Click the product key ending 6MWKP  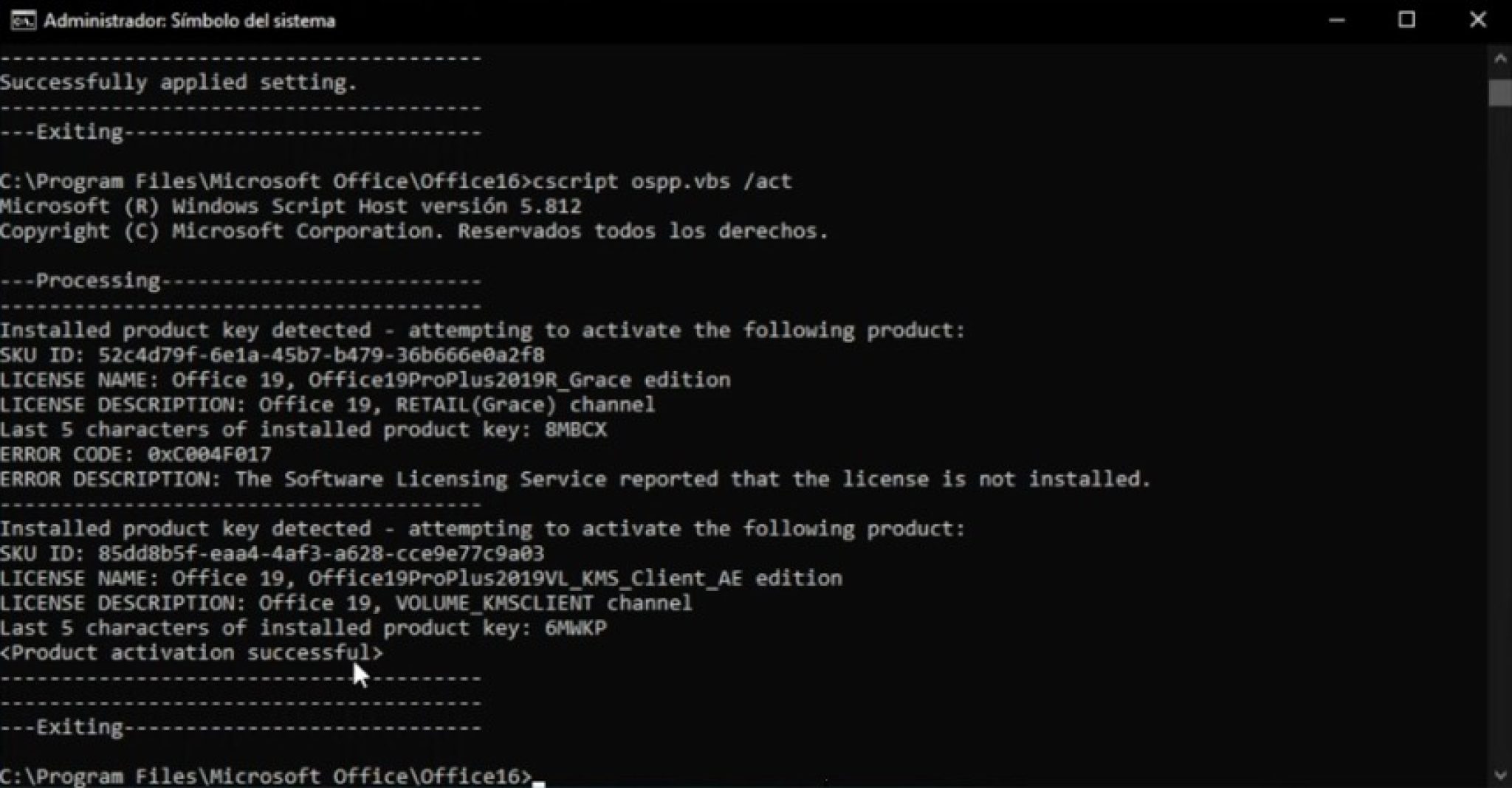tap(576, 628)
